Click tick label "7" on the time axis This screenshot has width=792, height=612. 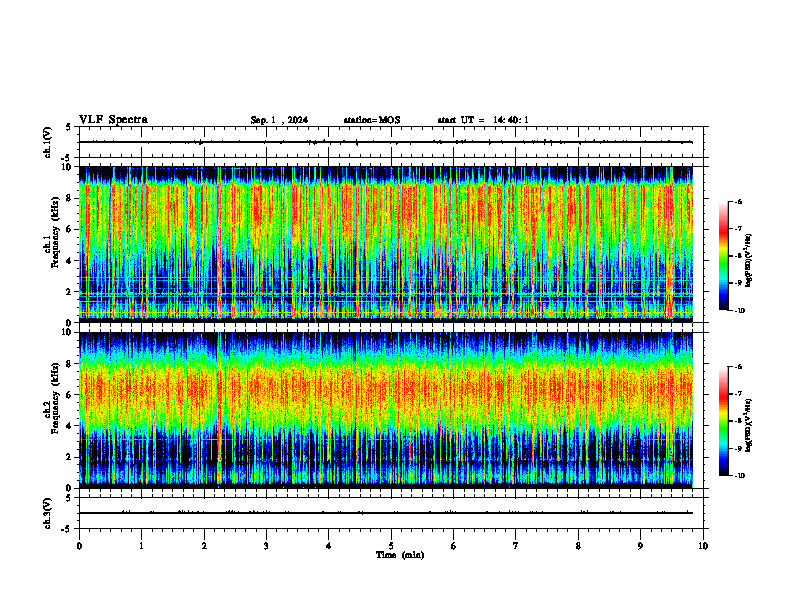[x=516, y=546]
